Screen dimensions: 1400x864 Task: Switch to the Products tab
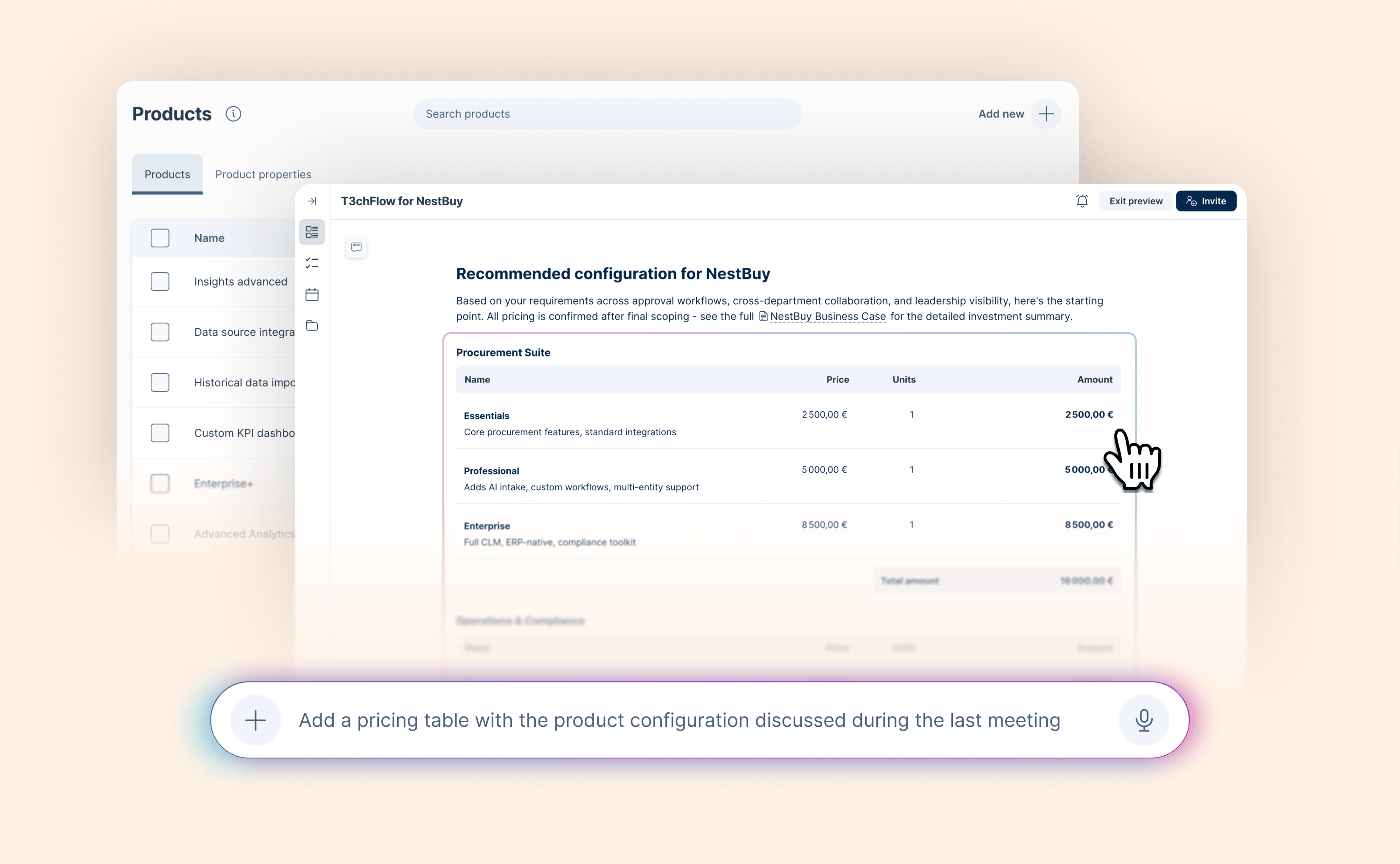168,174
